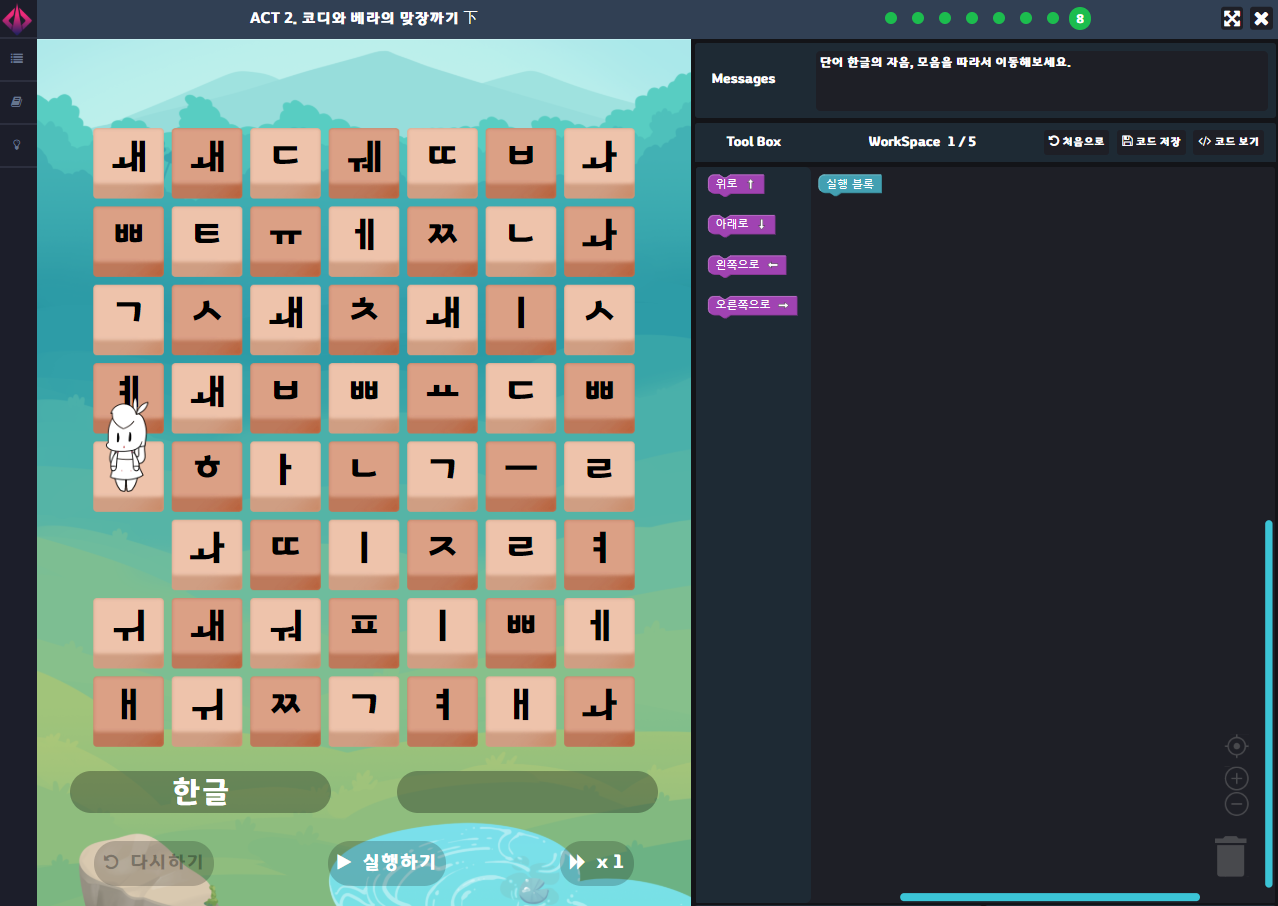
Task: Click the ㅏ tile on the board
Action: (285, 476)
